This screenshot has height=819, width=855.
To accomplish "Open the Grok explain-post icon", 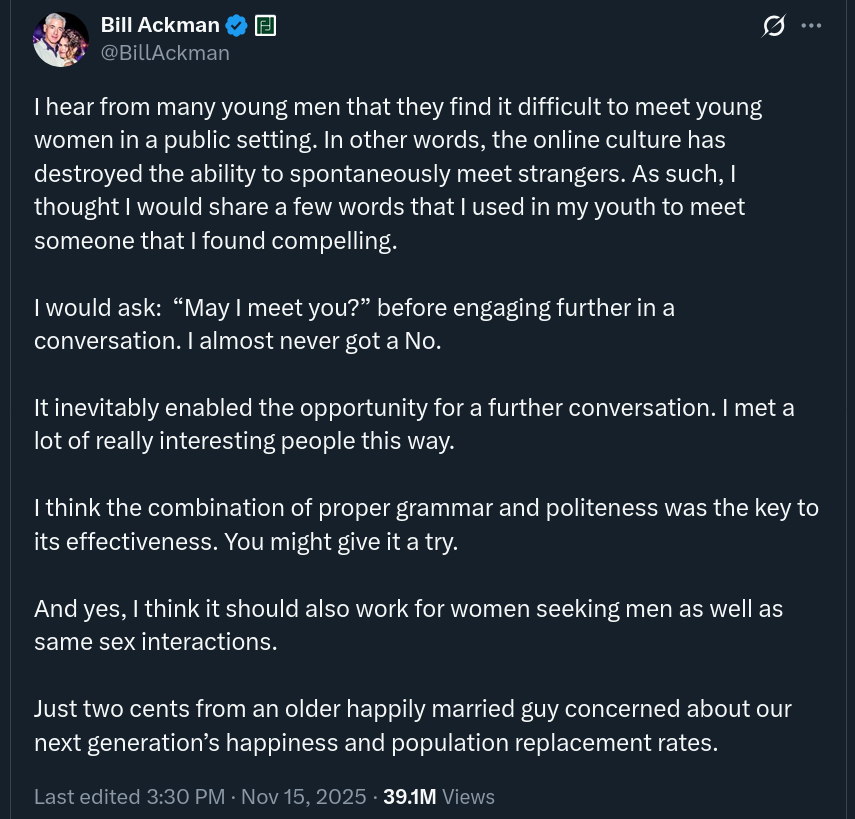I will pos(773,27).
